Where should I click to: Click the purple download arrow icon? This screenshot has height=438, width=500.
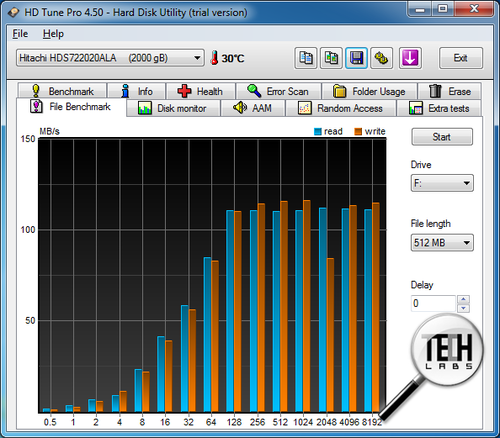(410, 58)
